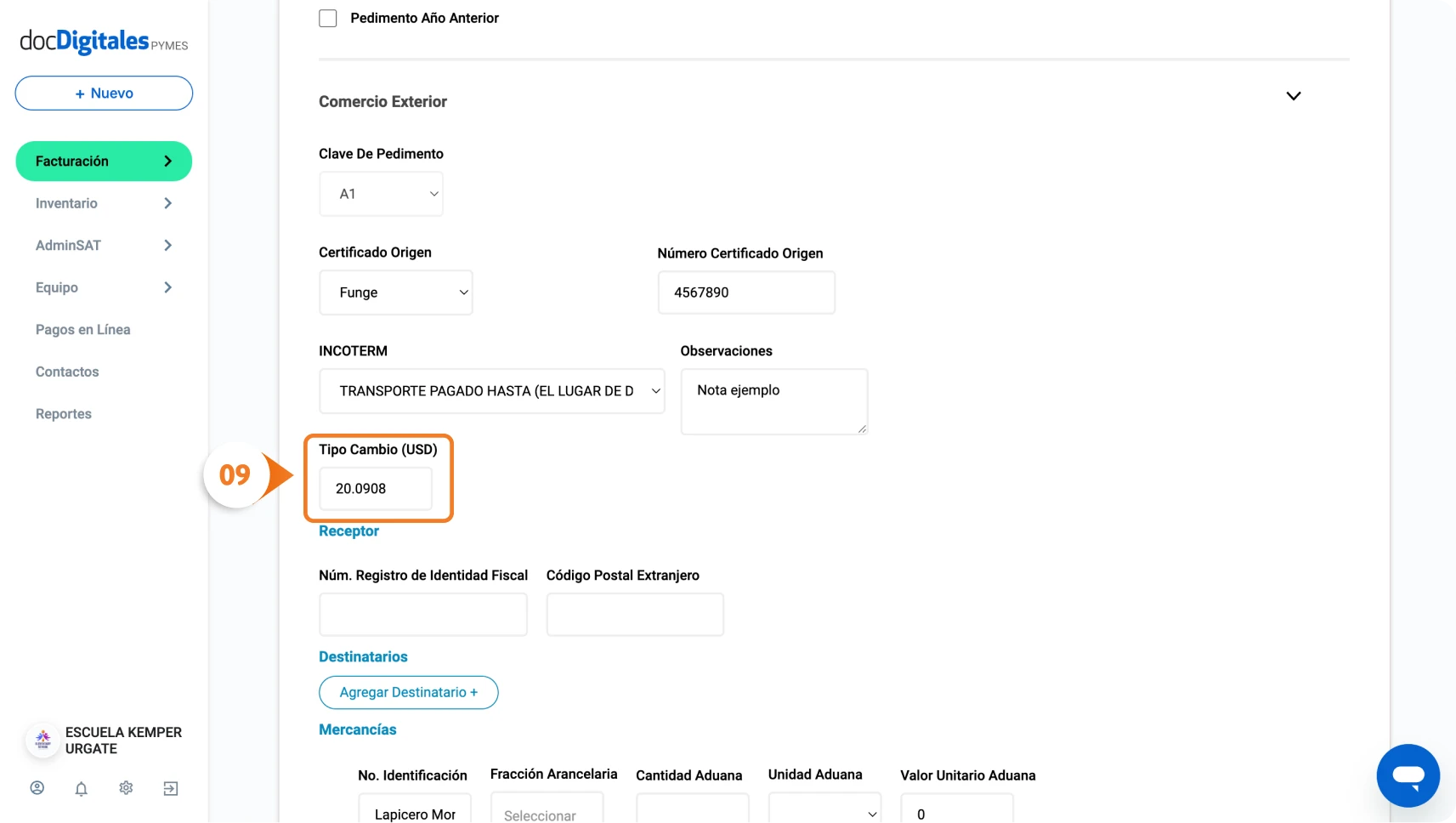
Task: Expand the Inventario menu arrow
Action: (x=167, y=203)
